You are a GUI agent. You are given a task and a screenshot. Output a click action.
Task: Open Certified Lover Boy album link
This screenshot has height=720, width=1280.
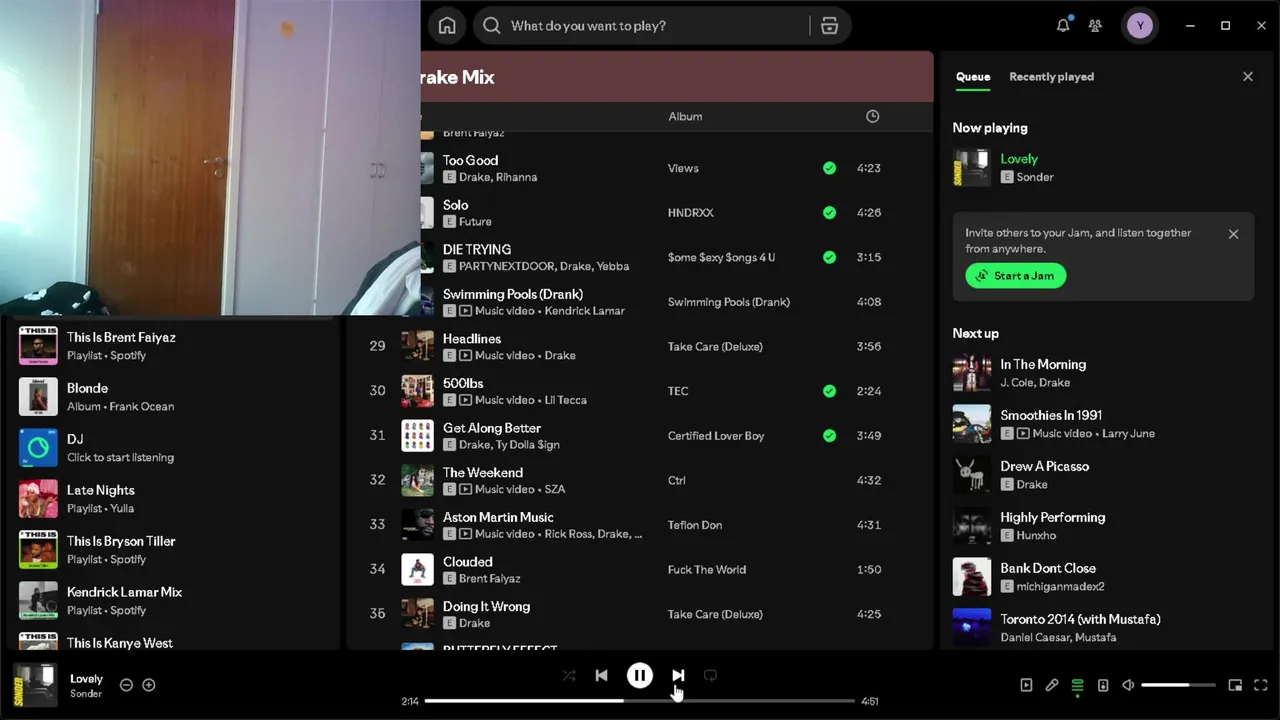(716, 436)
